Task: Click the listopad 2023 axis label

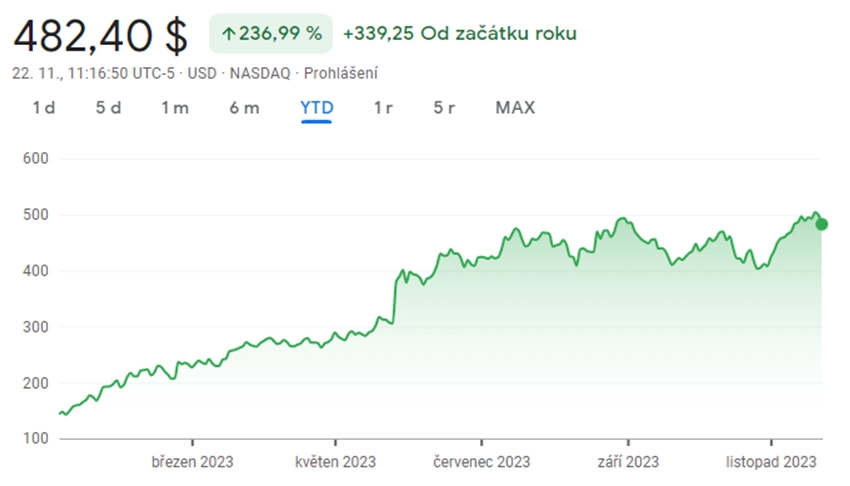Action: pyautogui.click(x=771, y=462)
